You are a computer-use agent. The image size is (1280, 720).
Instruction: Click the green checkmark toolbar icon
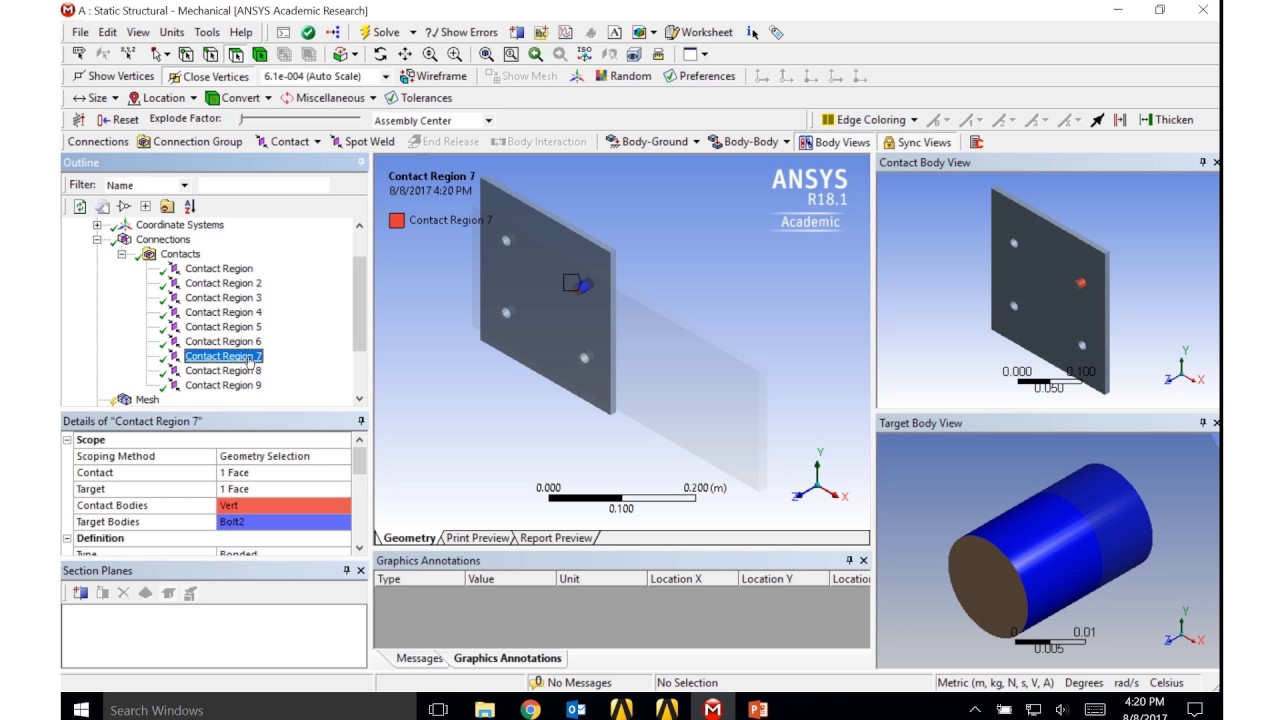coord(308,32)
